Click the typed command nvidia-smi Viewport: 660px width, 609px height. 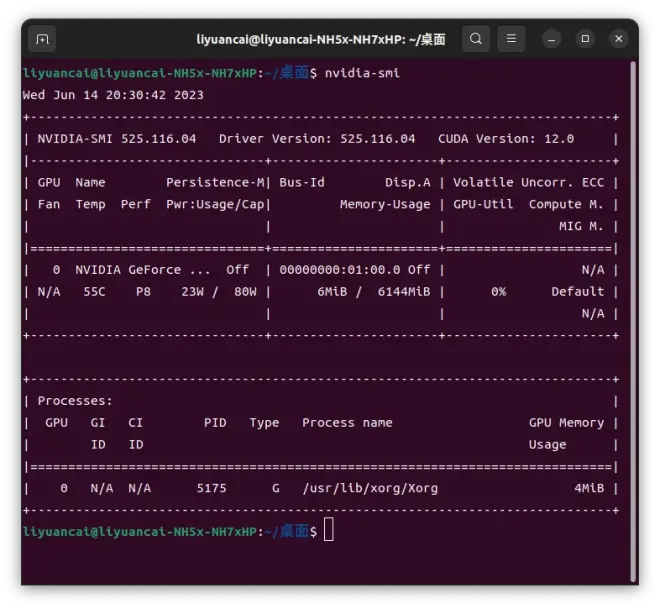tap(362, 73)
